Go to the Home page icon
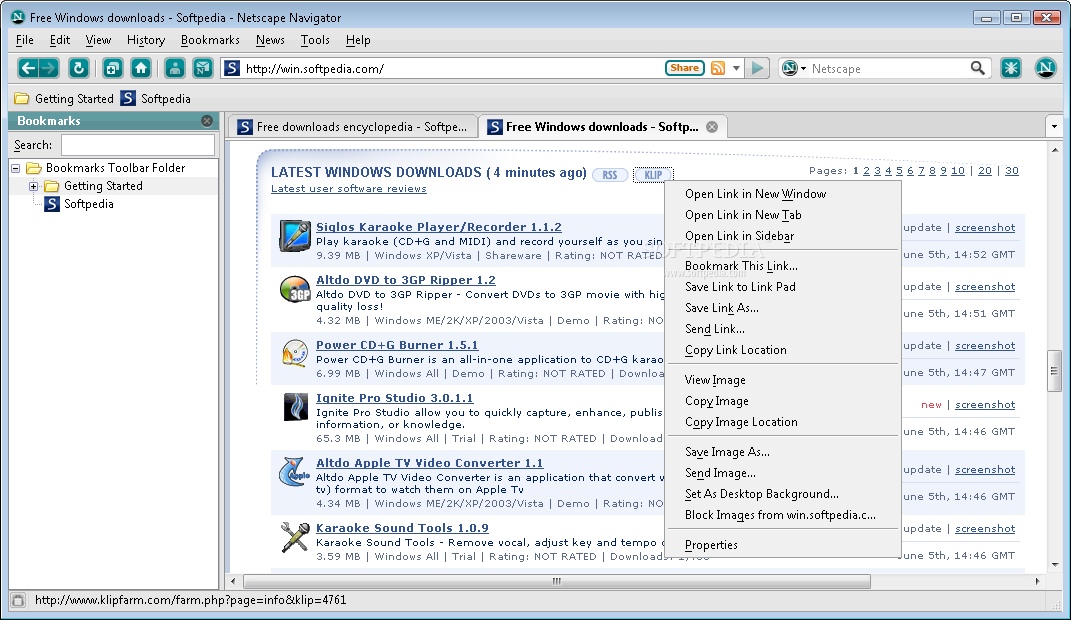 (x=141, y=68)
